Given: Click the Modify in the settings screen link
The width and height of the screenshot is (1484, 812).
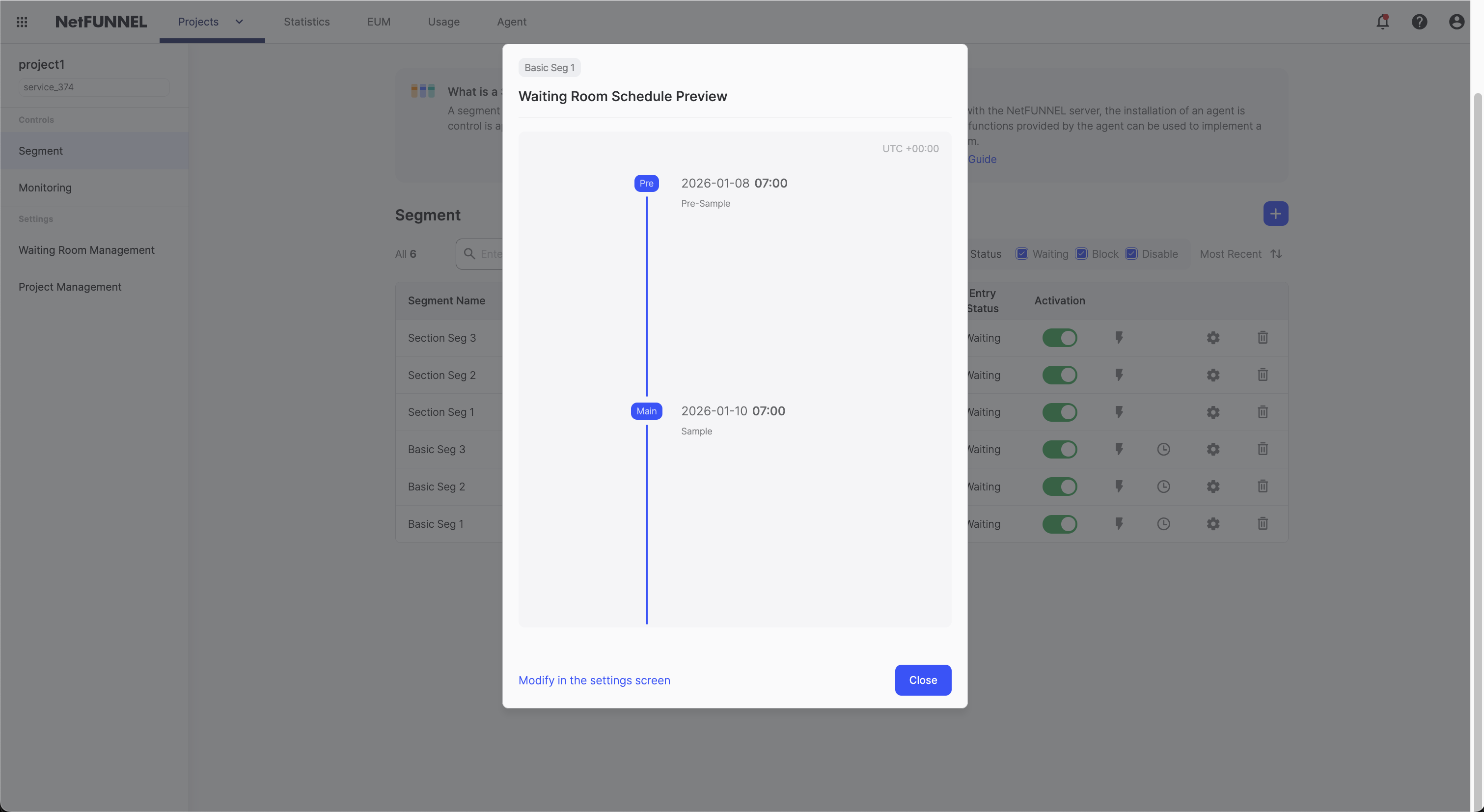Looking at the screenshot, I should [x=594, y=680].
